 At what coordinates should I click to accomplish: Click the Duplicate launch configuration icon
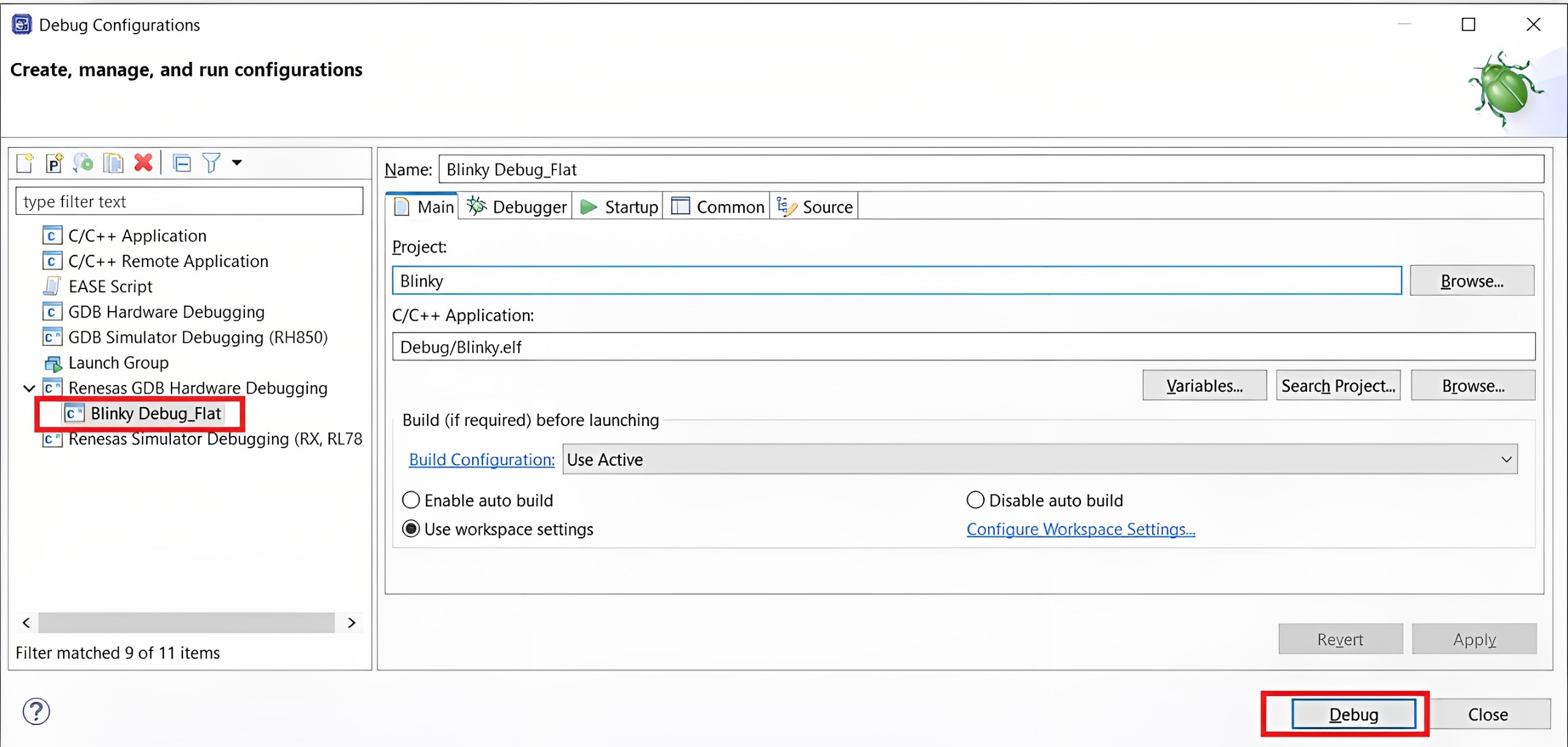tap(113, 163)
